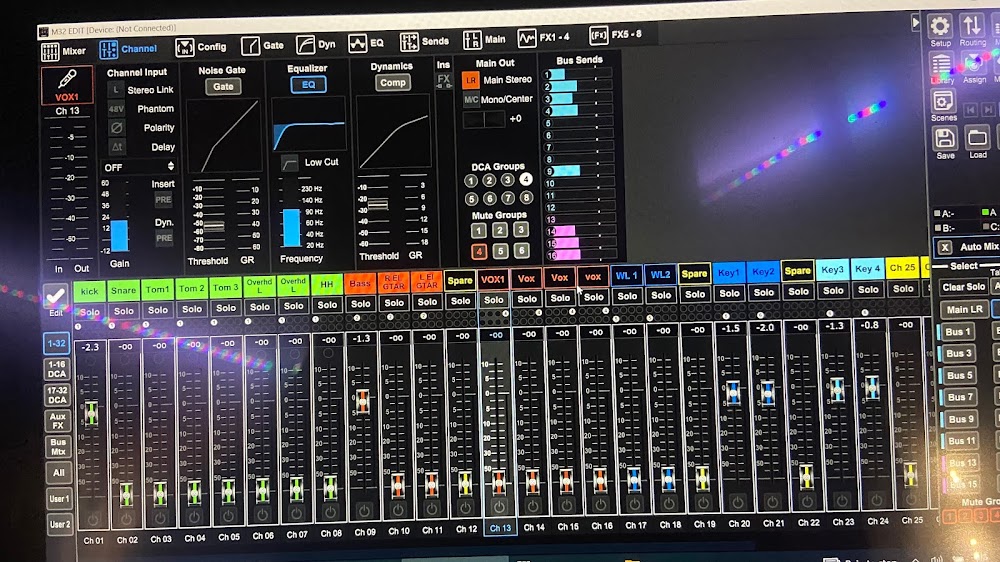Open the Sends tab
The image size is (1000, 562).
424,43
